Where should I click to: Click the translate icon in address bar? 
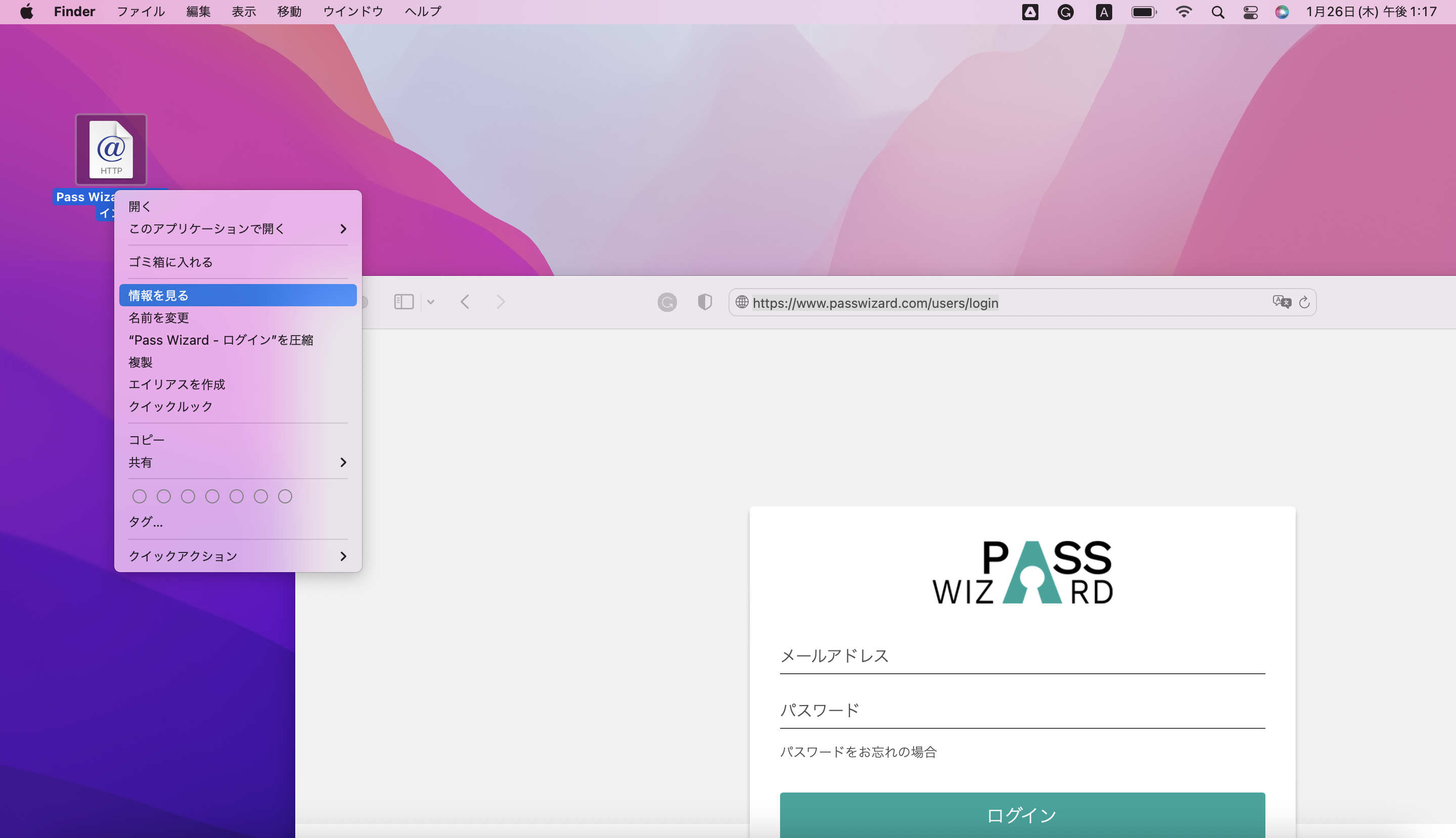[1281, 302]
